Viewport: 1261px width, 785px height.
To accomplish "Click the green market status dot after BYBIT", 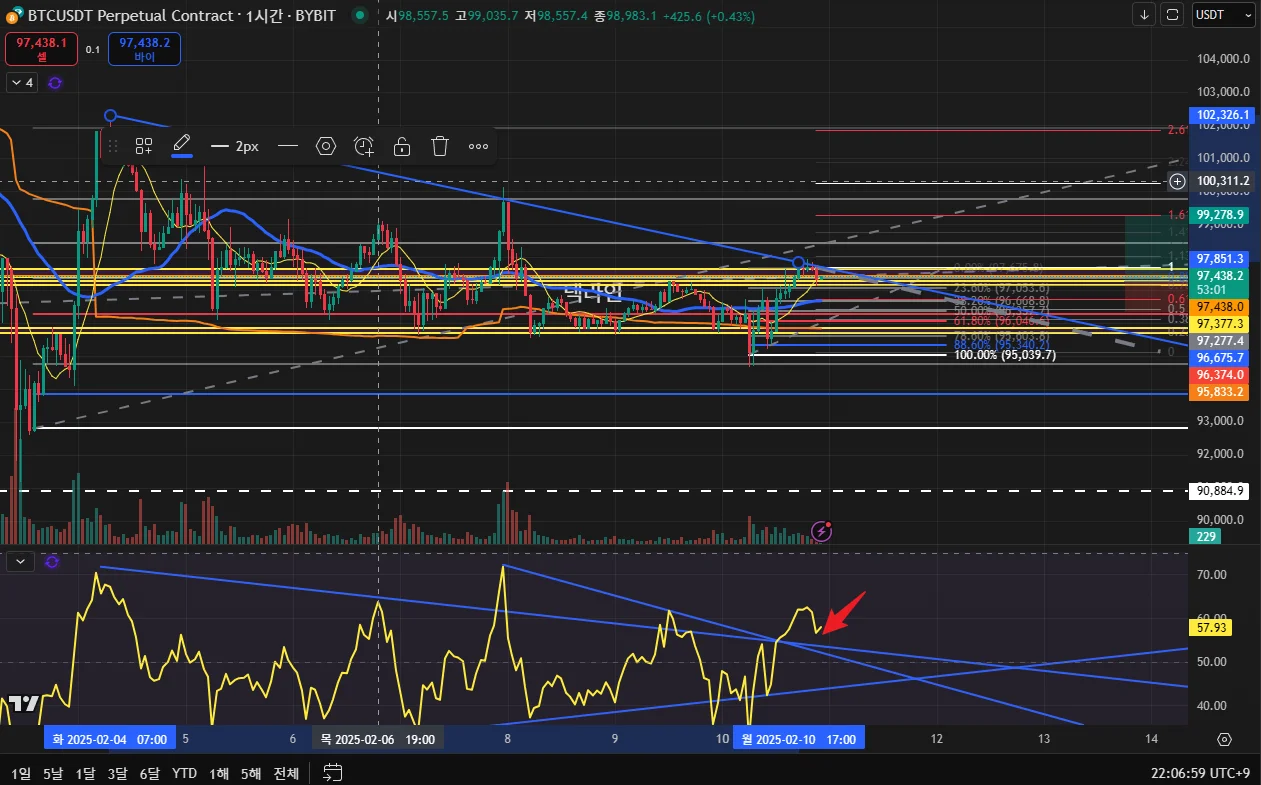I will point(358,17).
